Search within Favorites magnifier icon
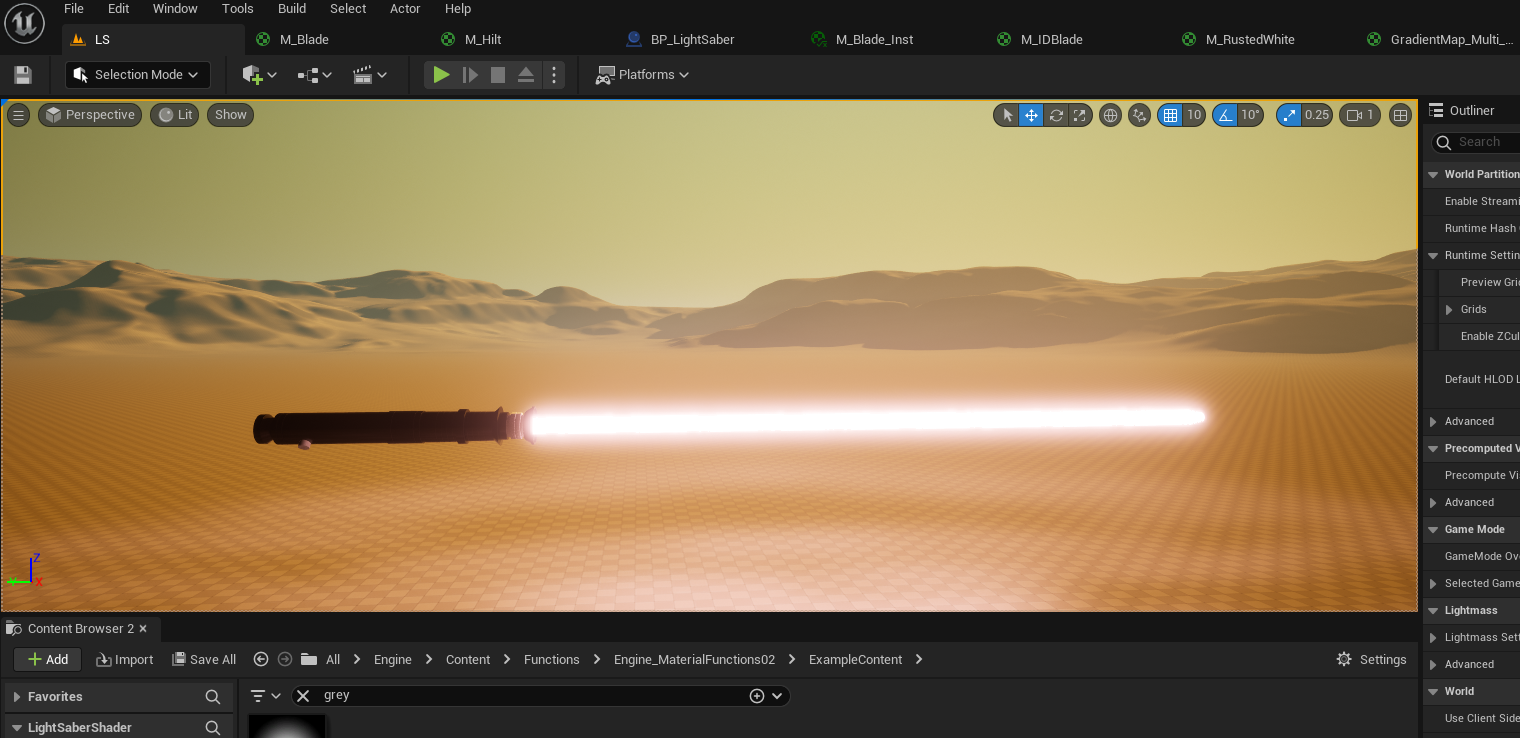 coord(212,697)
